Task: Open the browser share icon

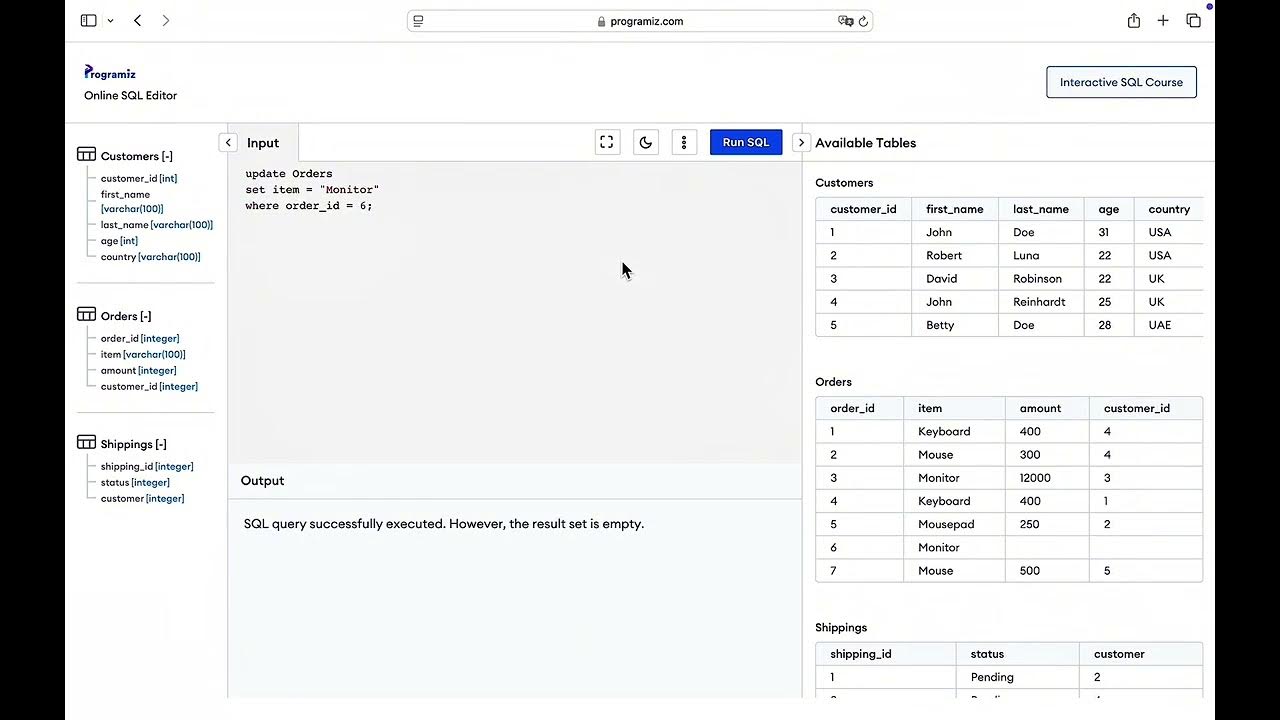Action: (1134, 20)
